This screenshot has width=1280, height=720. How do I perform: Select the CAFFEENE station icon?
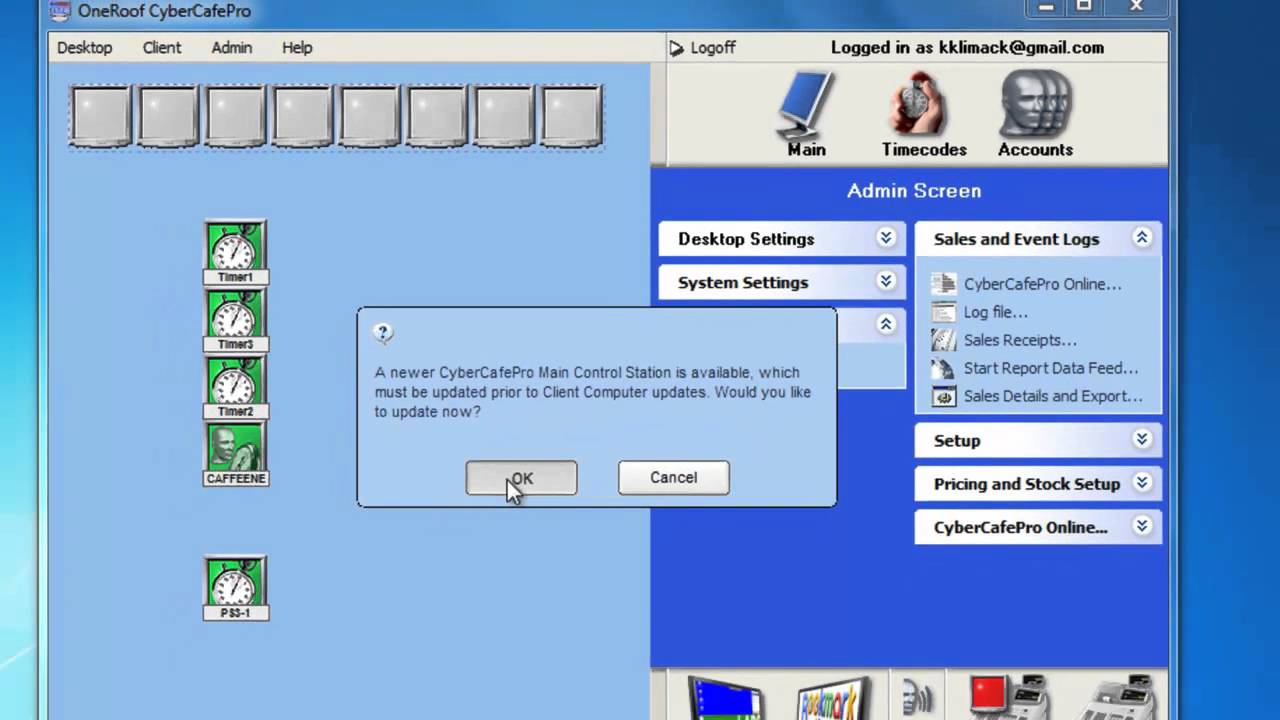(x=236, y=454)
